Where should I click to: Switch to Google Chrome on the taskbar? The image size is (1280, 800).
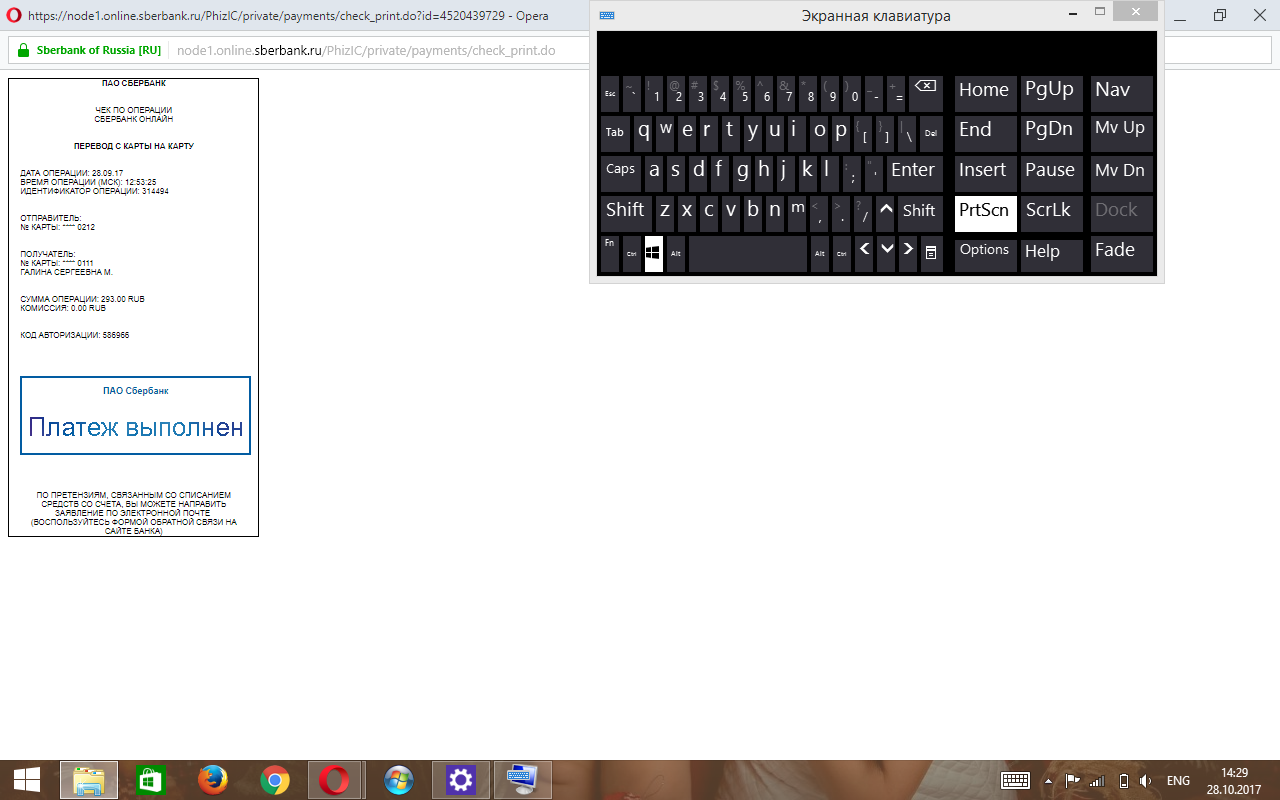pos(274,780)
